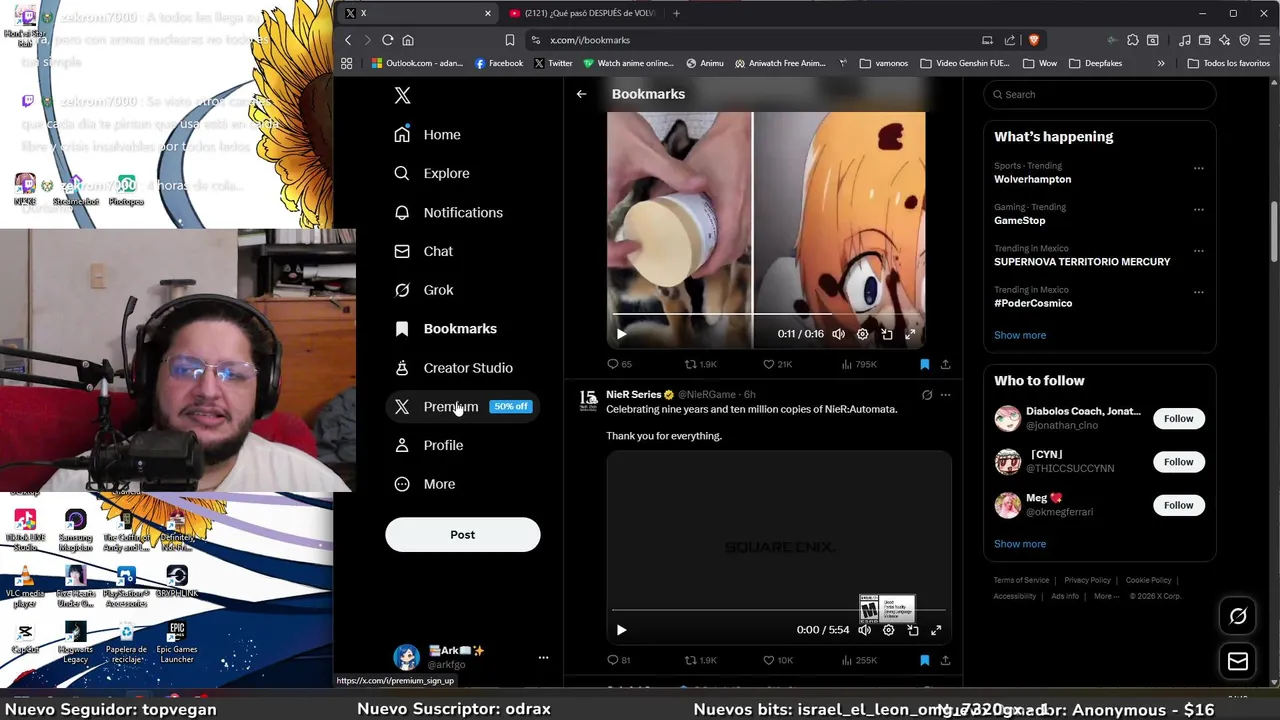Viewport: 1280px width, 720px height.
Task: Follow [CYN] @THICCSUCCYNN
Action: (x=1178, y=462)
